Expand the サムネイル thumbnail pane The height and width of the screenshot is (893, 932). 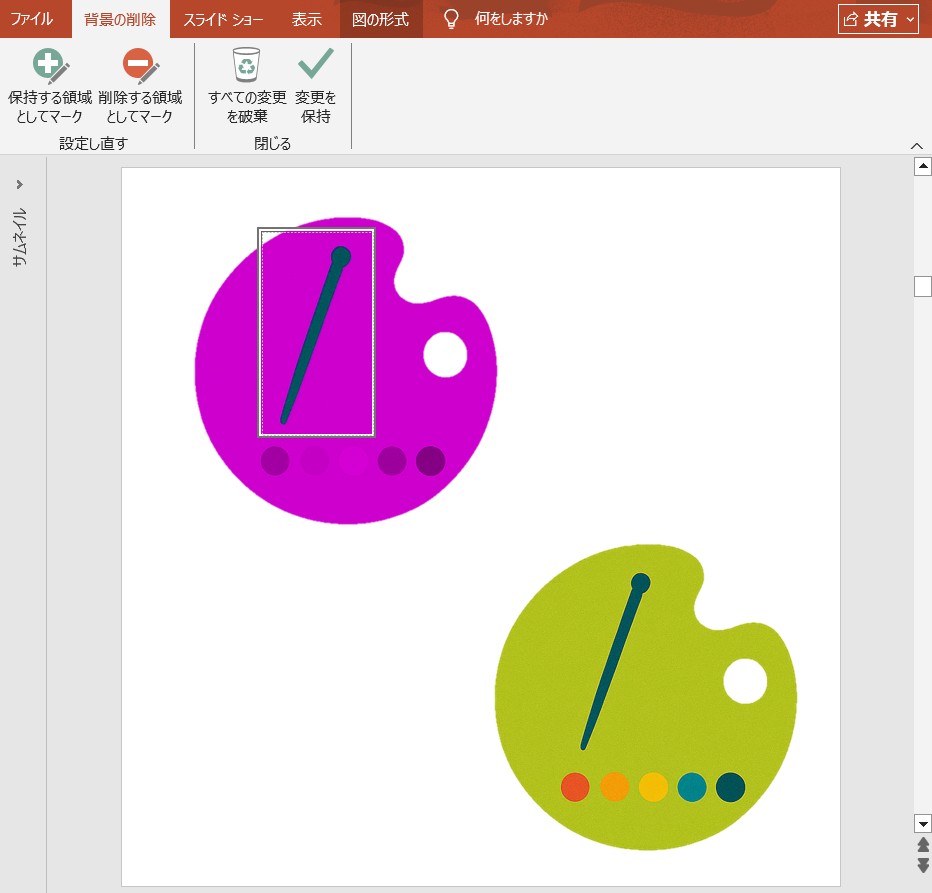20,184
